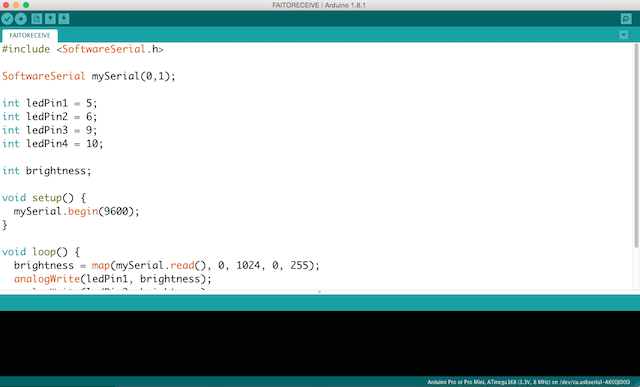
Task: Save the sketch with the Save icon
Action: point(64,19)
